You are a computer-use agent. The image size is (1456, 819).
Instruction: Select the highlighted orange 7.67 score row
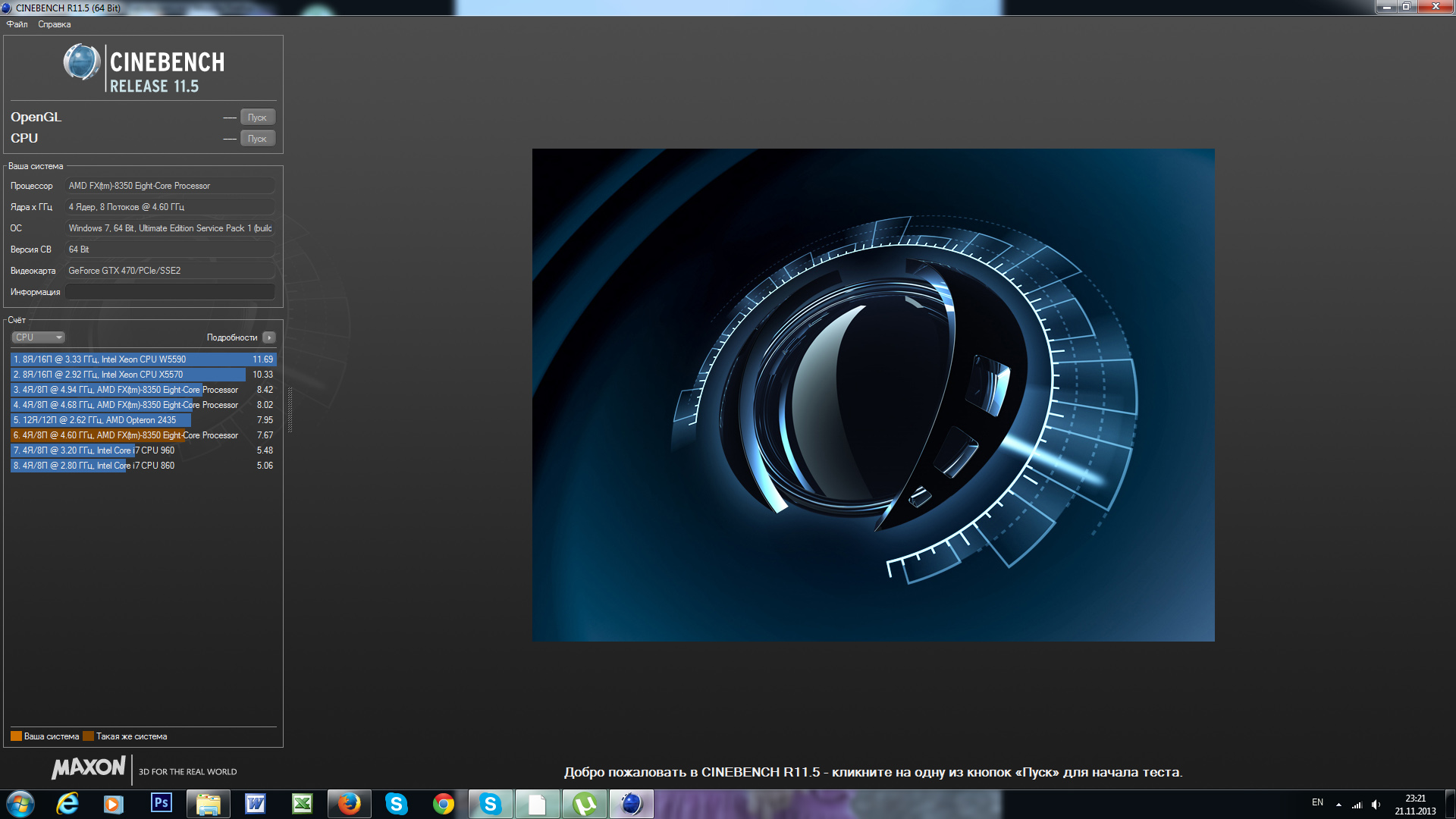pos(143,435)
